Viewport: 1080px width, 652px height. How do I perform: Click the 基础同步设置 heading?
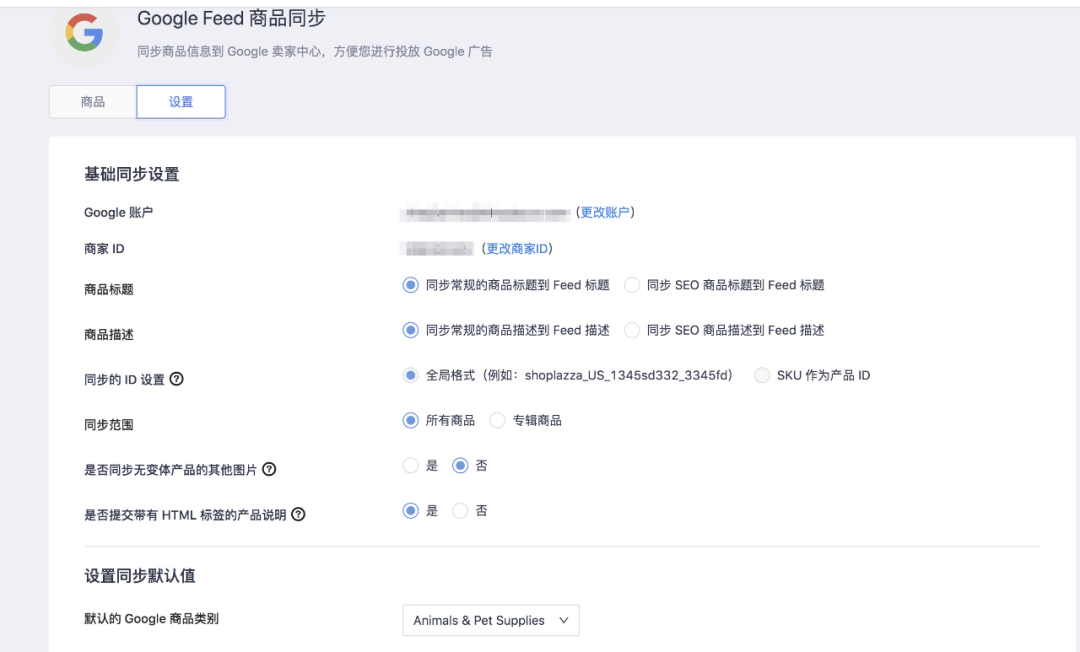[132, 174]
